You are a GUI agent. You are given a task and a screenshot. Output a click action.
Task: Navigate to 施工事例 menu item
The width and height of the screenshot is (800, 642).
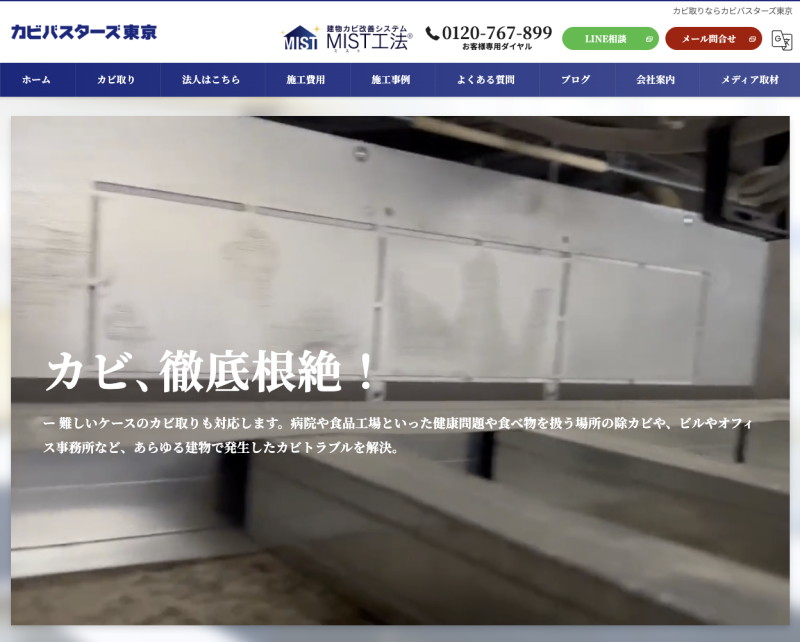click(x=390, y=80)
